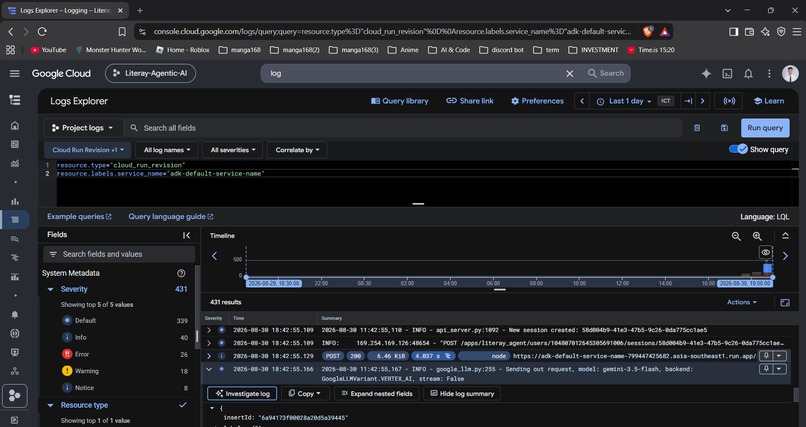Screen dimensions: 806x427
Task: Open Cloud Run Revision +1 resource dropdown
Action: [x=87, y=150]
